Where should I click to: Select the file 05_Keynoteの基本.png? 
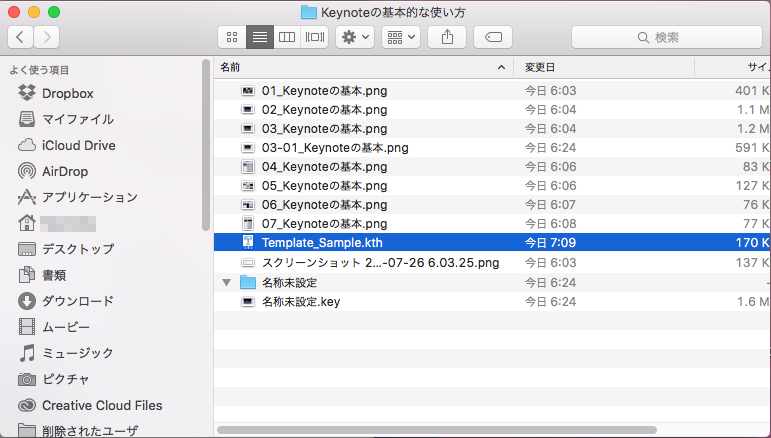[x=324, y=186]
